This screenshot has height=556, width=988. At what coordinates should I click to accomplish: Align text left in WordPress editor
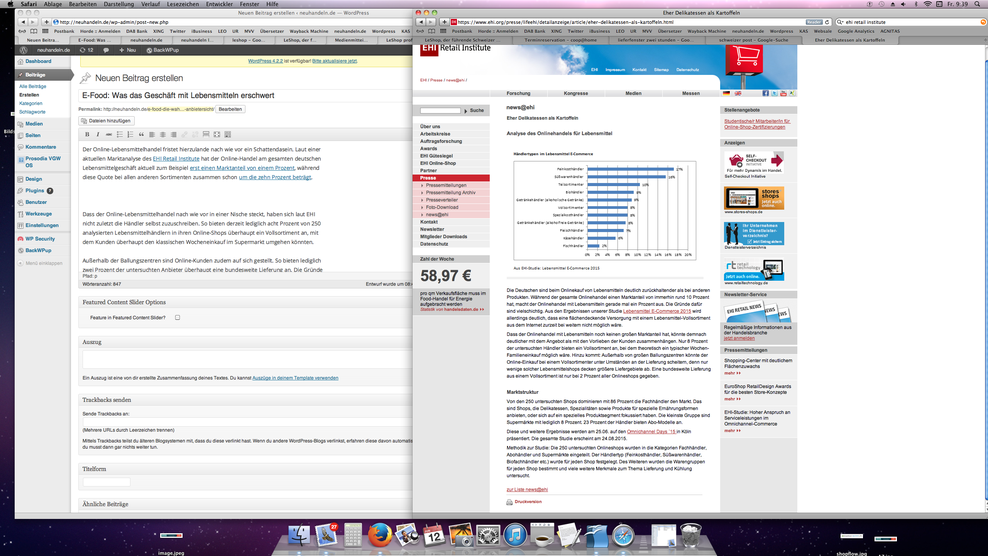point(152,134)
